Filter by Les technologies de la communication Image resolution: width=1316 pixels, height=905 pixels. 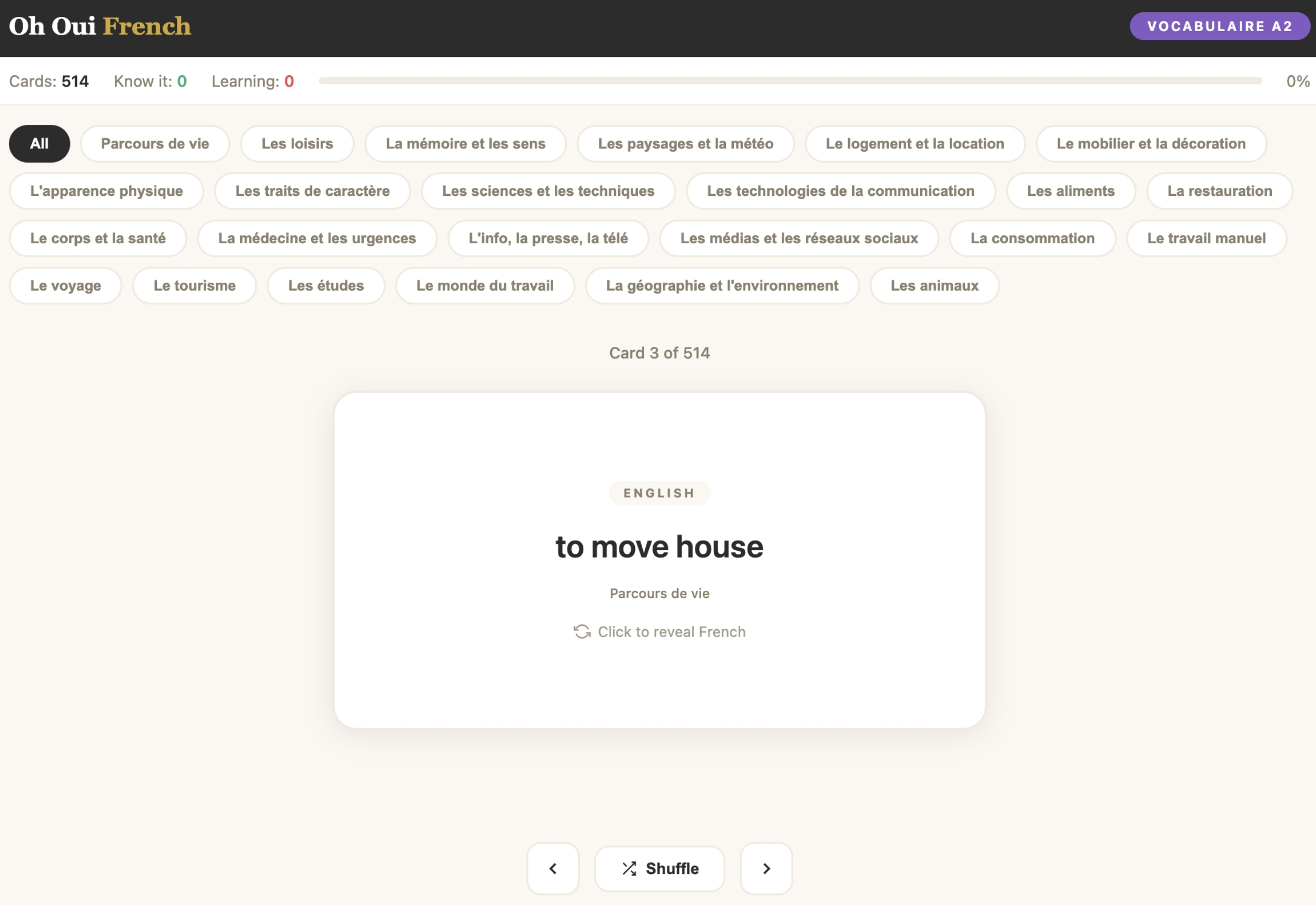click(x=840, y=191)
